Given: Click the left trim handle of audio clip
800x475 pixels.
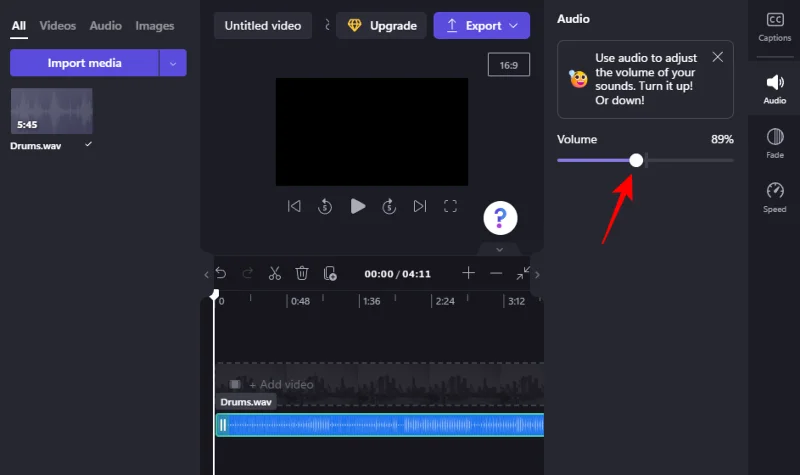Looking at the screenshot, I should [222, 425].
